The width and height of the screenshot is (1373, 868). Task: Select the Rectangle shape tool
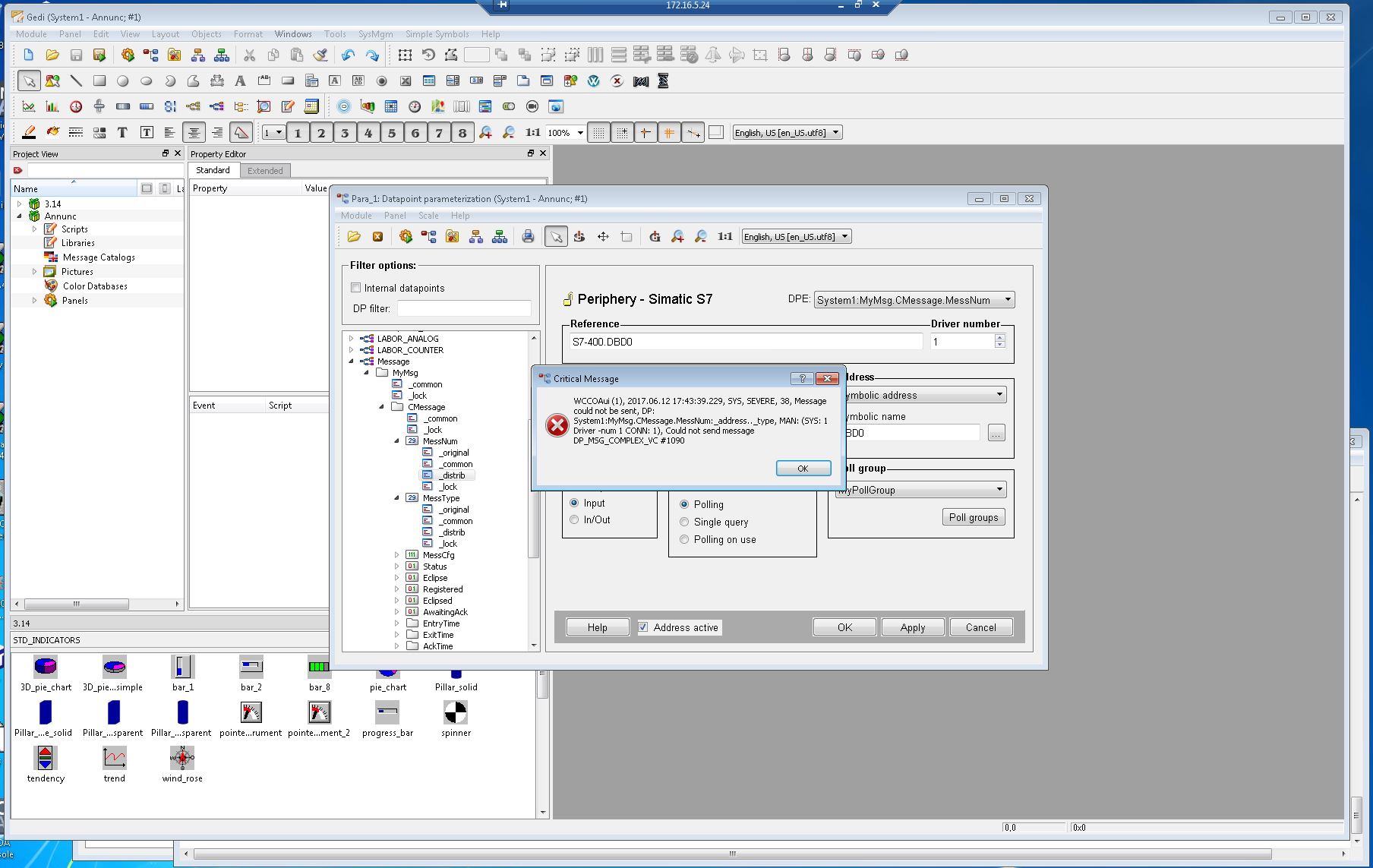tap(99, 80)
